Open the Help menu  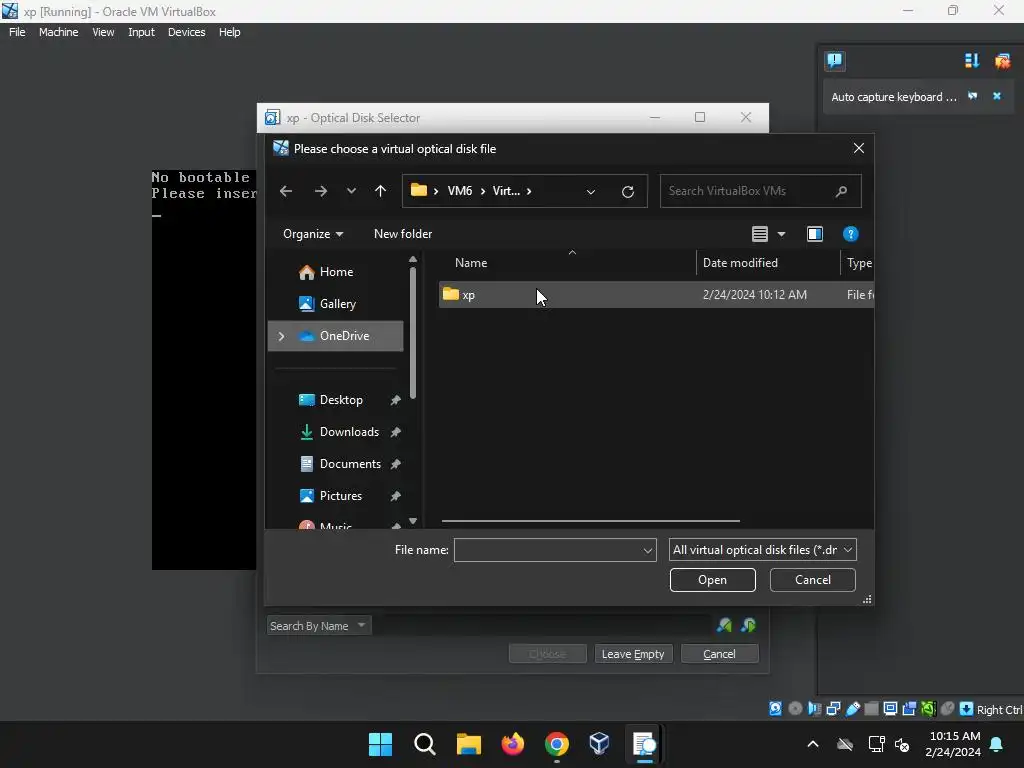[229, 32]
